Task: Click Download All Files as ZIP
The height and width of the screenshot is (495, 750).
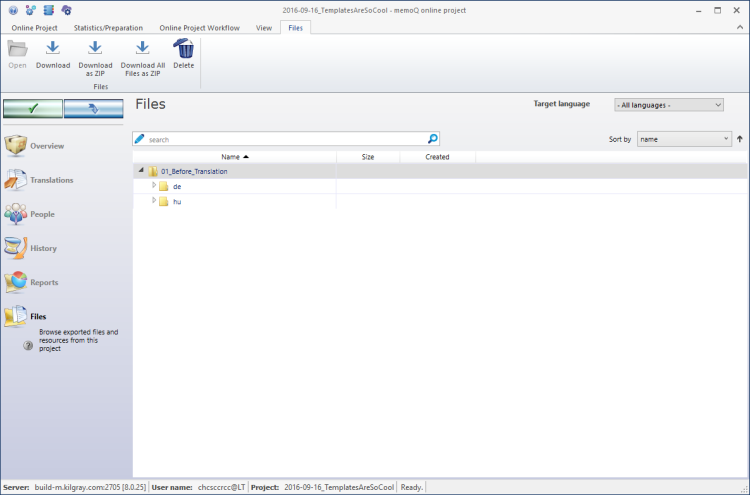Action: (x=142, y=48)
